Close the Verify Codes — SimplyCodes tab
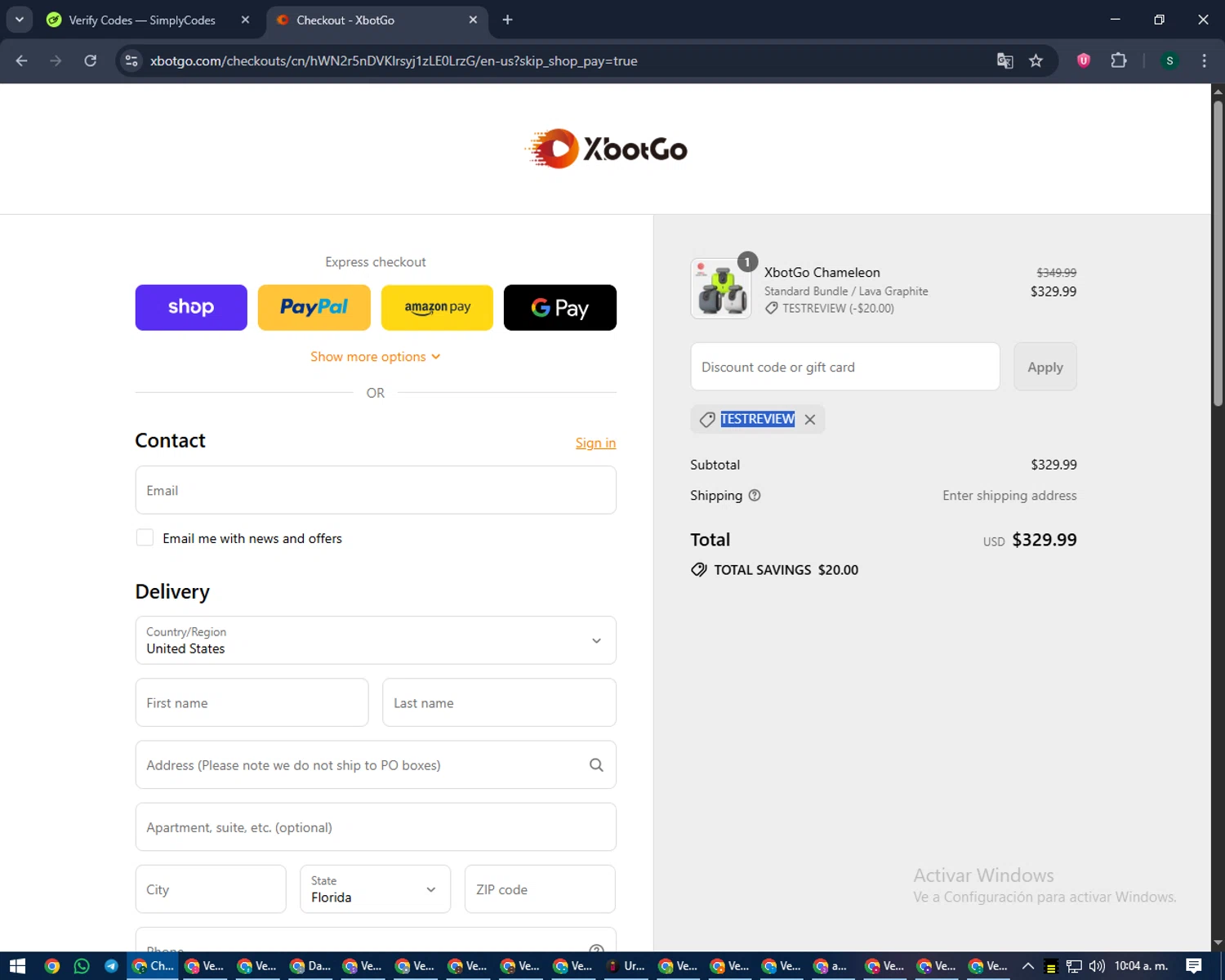 245,20
